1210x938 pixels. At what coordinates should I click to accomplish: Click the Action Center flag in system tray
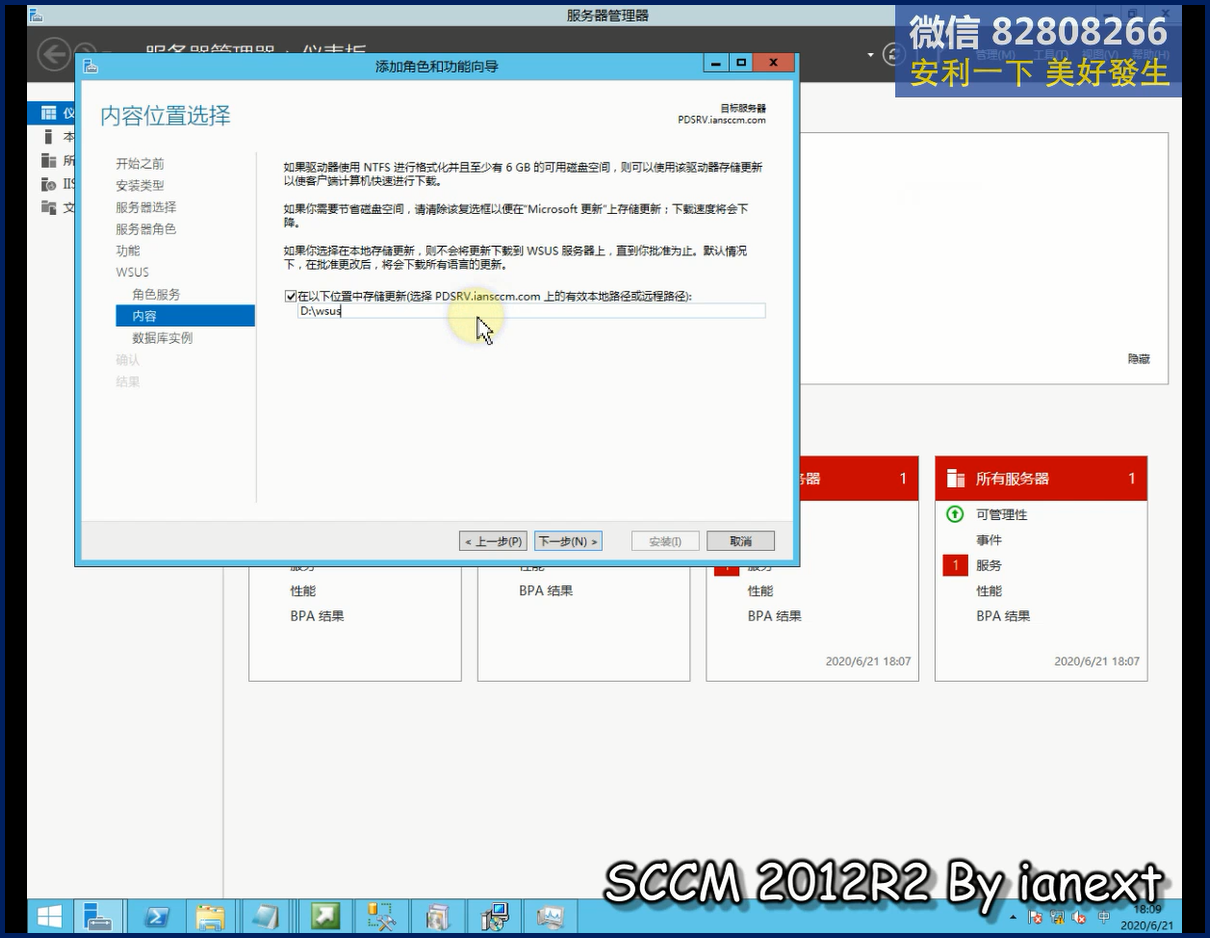click(x=1036, y=917)
